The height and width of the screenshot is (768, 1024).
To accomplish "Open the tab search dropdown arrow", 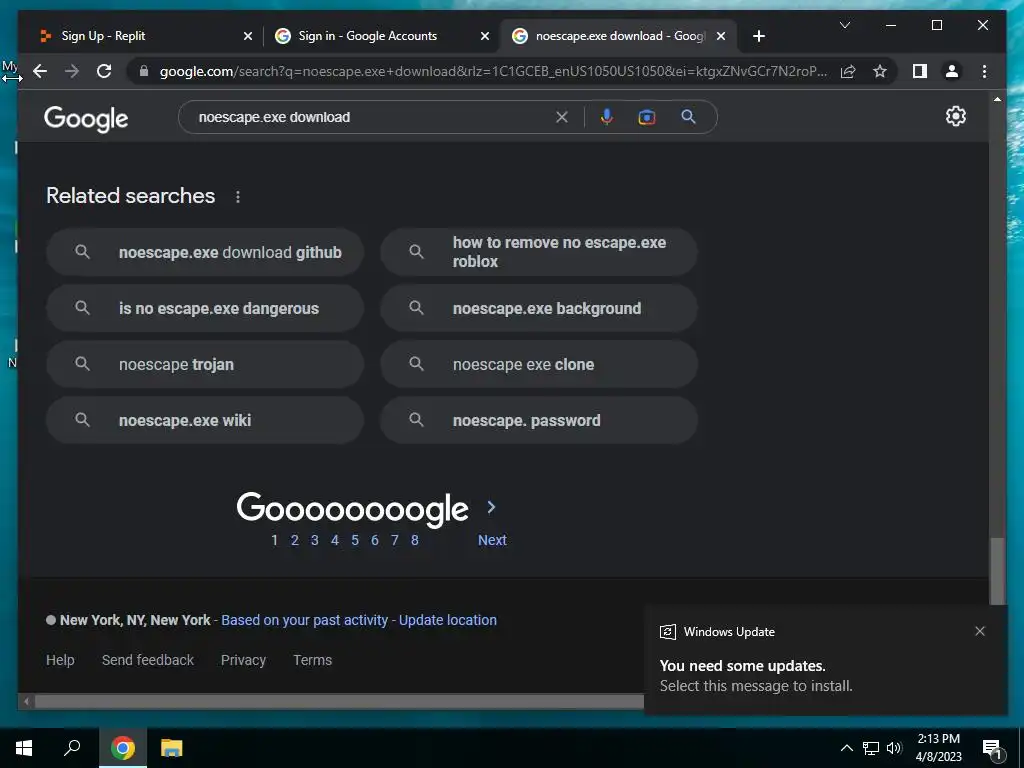I will 844,25.
